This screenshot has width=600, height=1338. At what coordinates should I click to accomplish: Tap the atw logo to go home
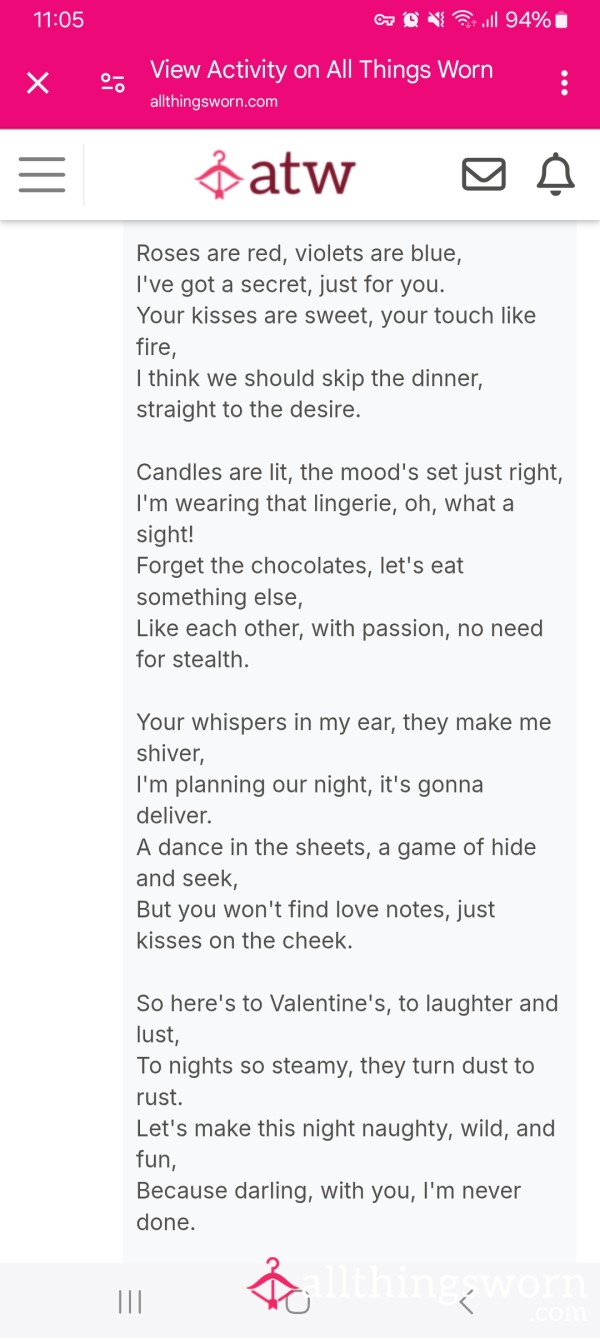click(x=275, y=175)
